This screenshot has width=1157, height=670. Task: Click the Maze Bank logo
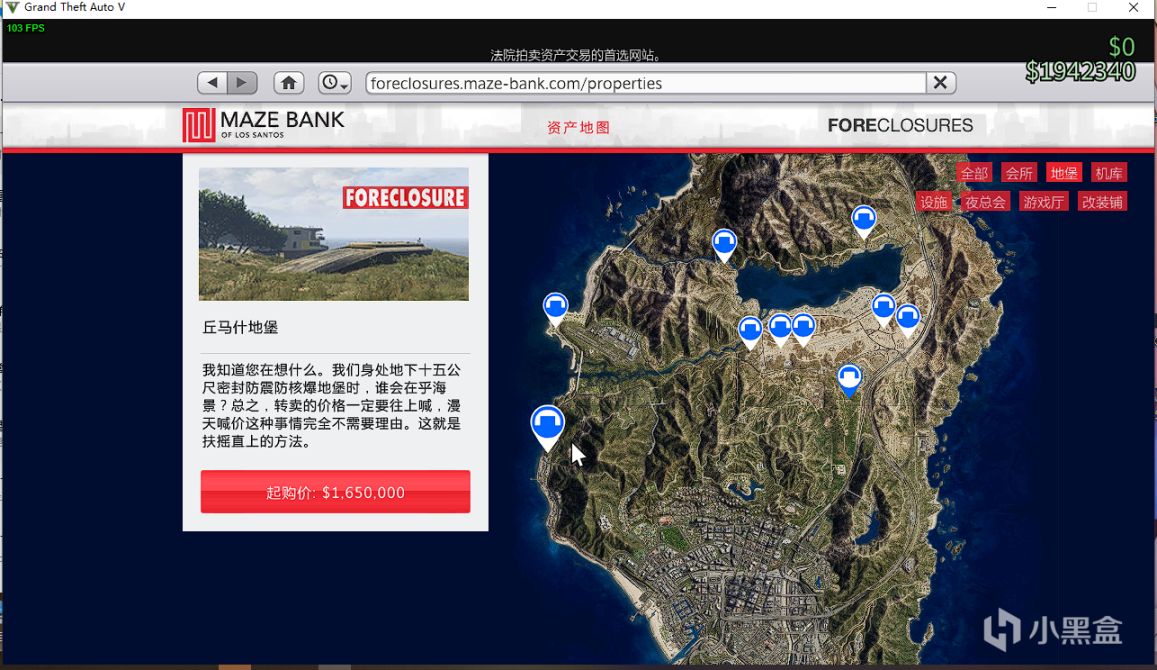(263, 125)
